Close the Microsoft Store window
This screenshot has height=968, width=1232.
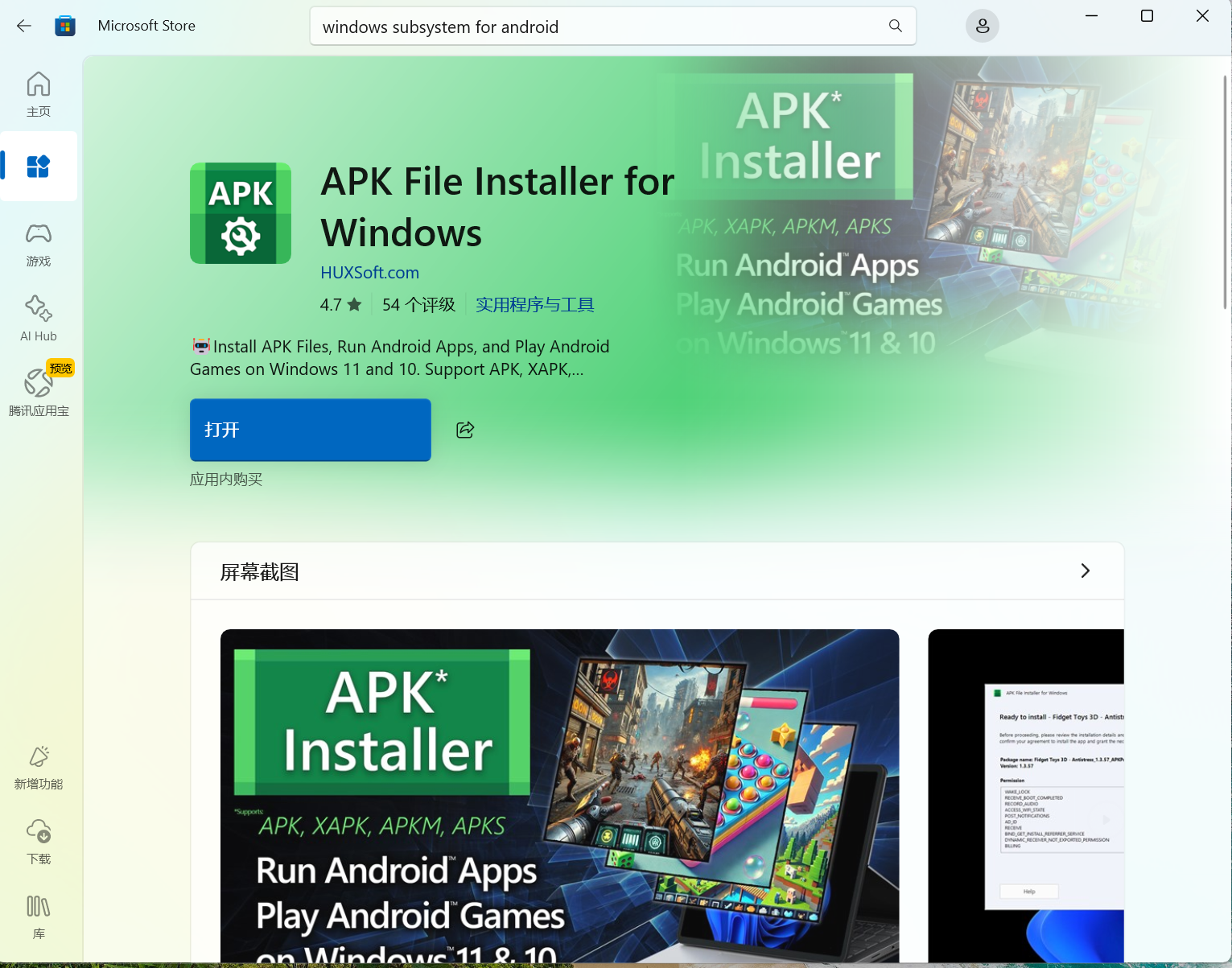pyautogui.click(x=1202, y=16)
